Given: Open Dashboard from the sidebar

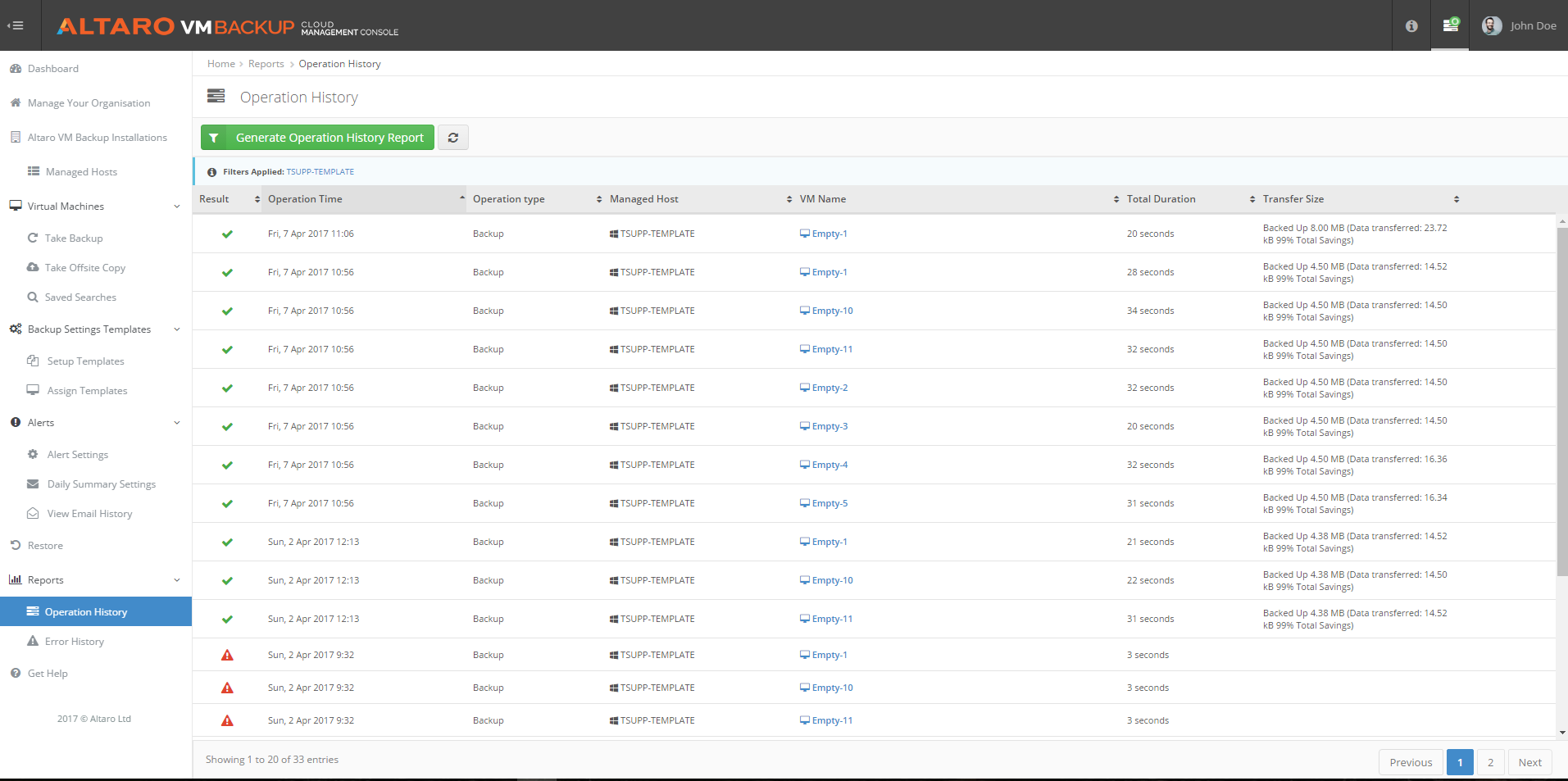Looking at the screenshot, I should click(x=53, y=69).
